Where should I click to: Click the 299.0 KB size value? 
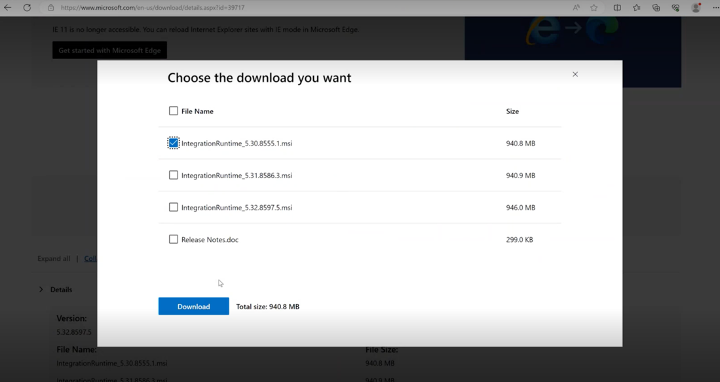pos(519,240)
